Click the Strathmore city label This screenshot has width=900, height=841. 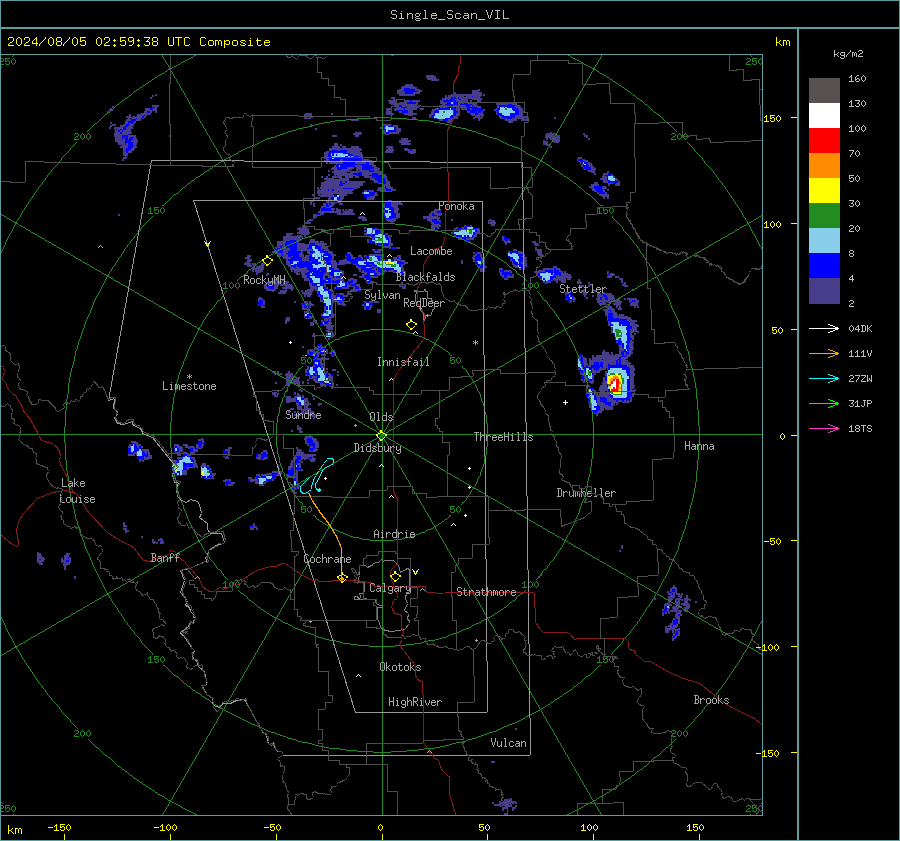click(486, 592)
